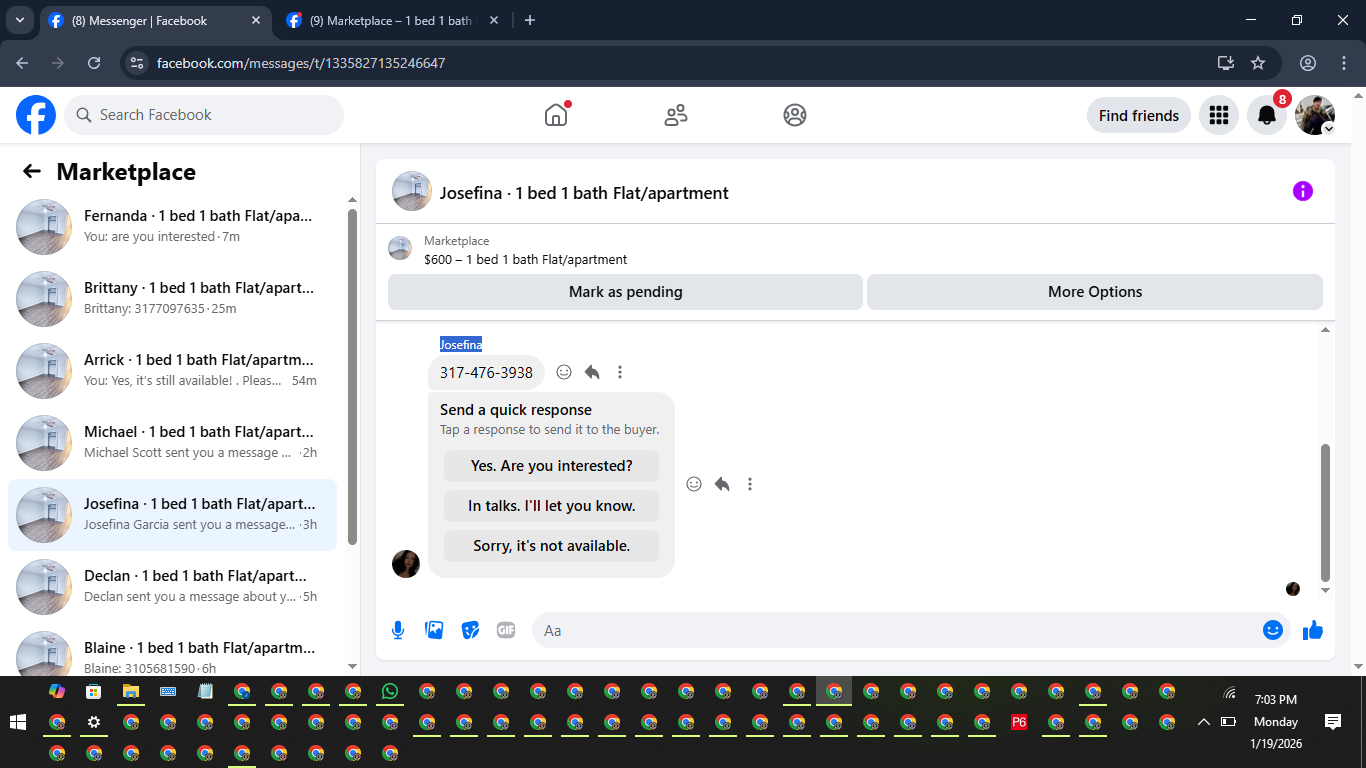React to the quick response card

(694, 484)
